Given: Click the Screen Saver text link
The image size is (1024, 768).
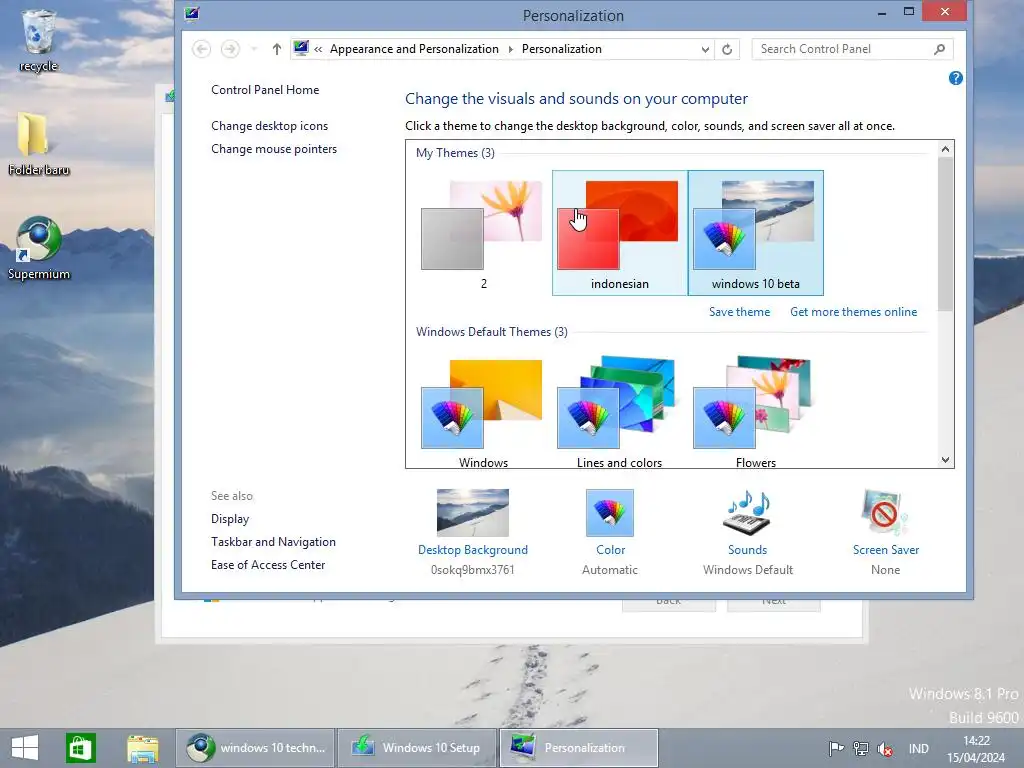Looking at the screenshot, I should 886,550.
